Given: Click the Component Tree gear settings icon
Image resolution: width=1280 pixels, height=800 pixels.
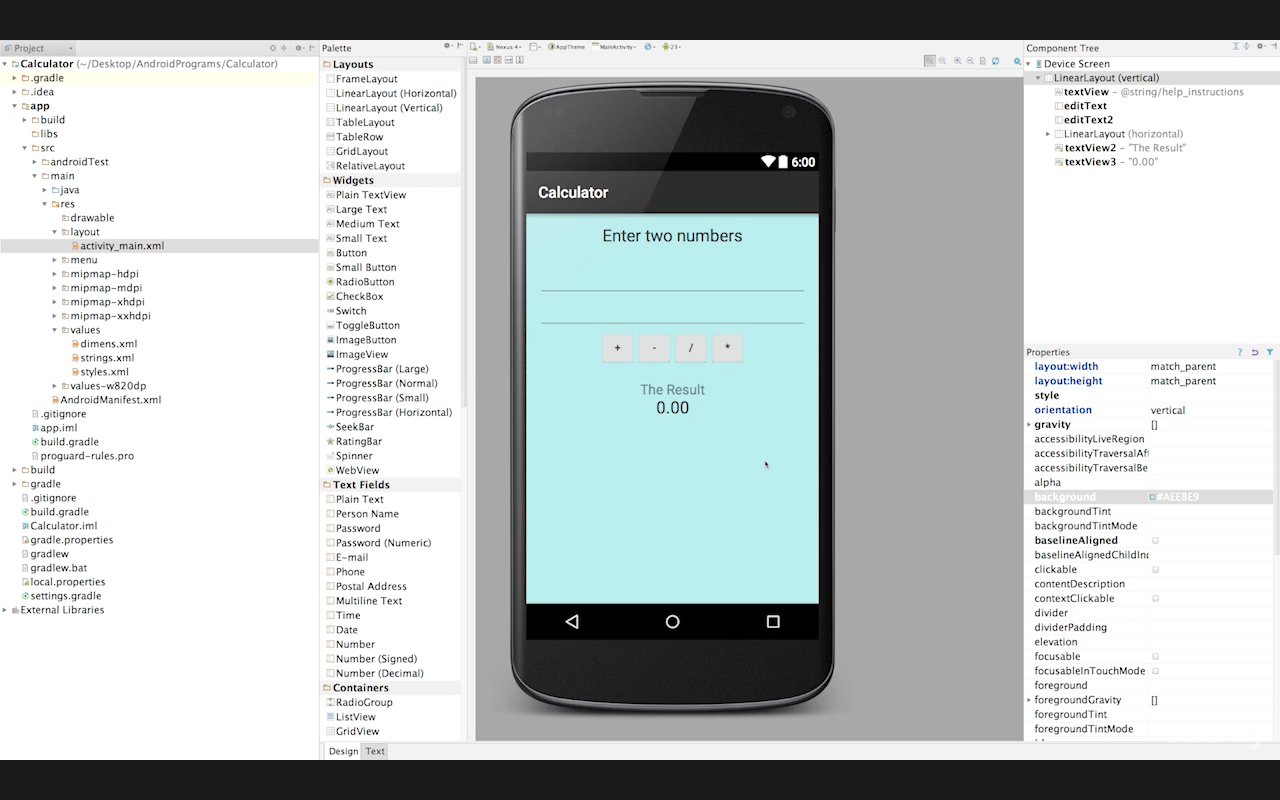Looking at the screenshot, I should [1261, 47].
